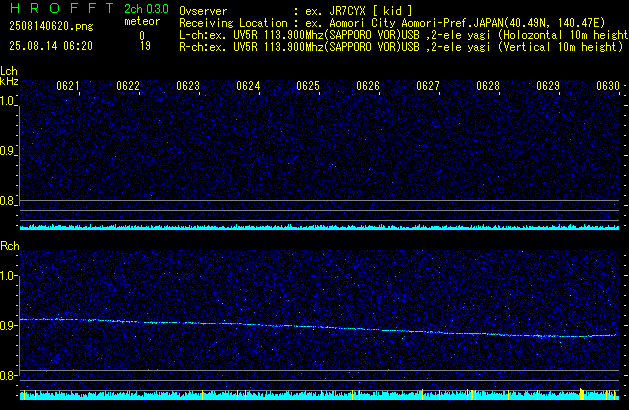Click the Rch 0.9 kHz axis label
Image resolution: width=629 pixels, height=410 pixels.
(8, 326)
